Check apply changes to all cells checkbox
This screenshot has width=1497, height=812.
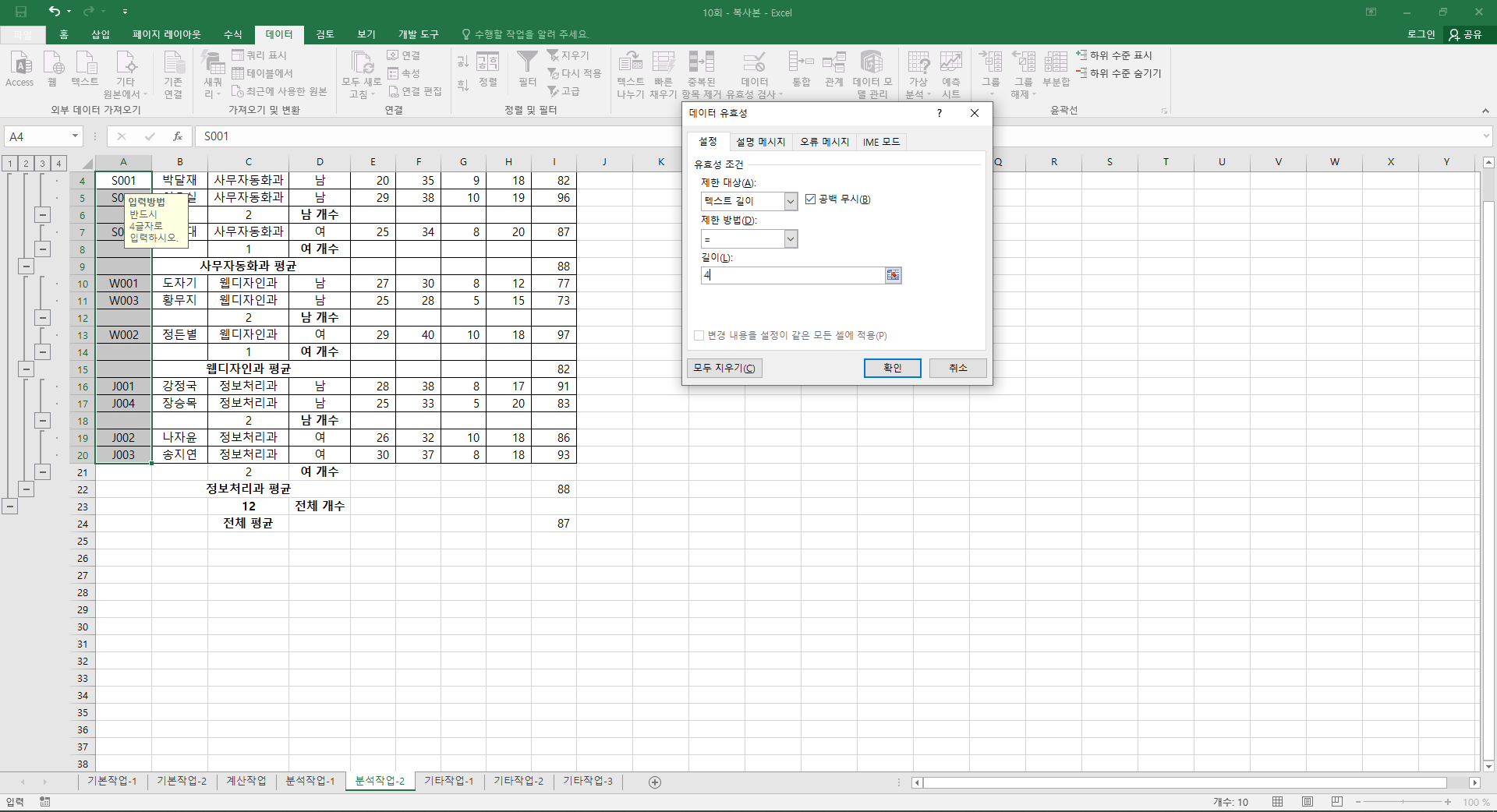[699, 335]
